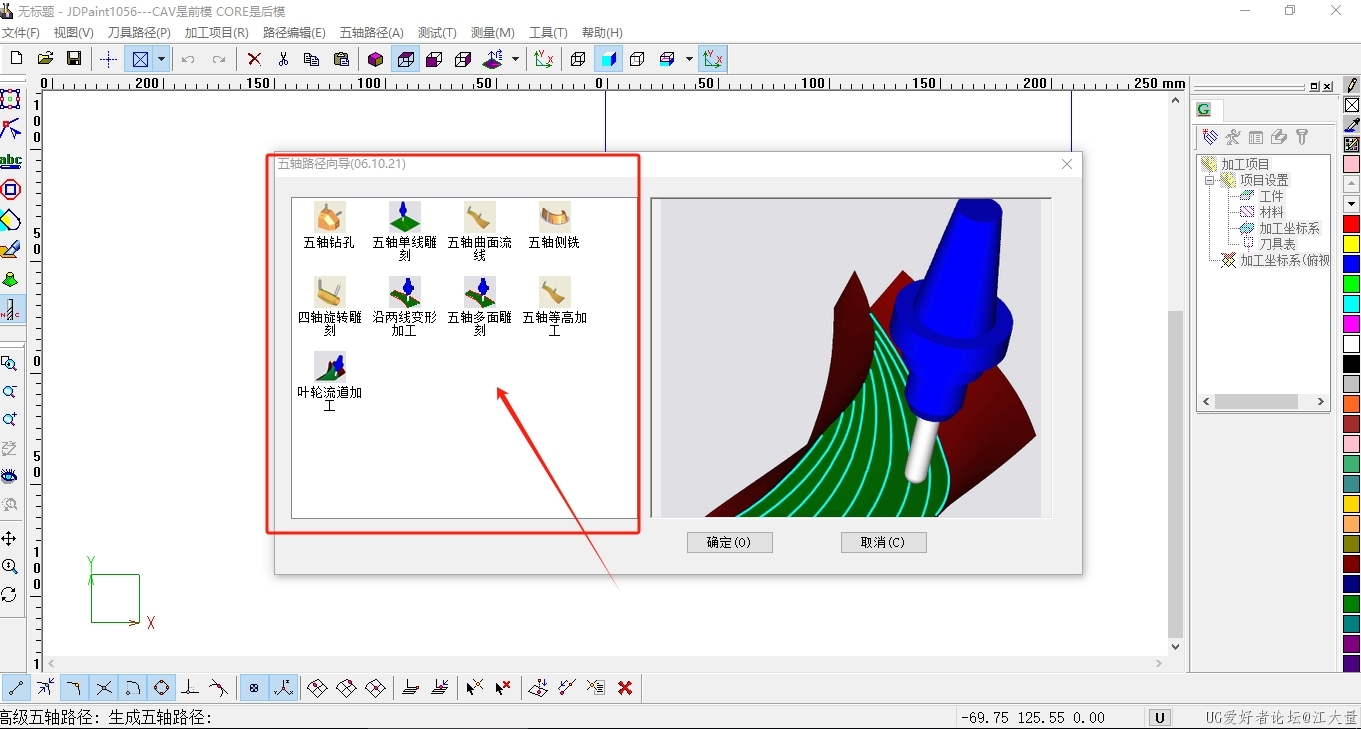Toggle endpoint snap in bottom toolbar

click(x=16, y=688)
